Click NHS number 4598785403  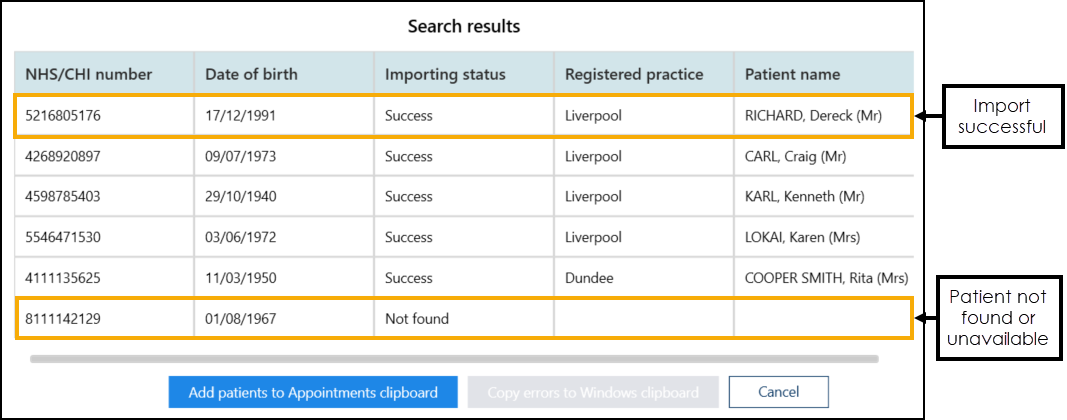pyautogui.click(x=63, y=197)
